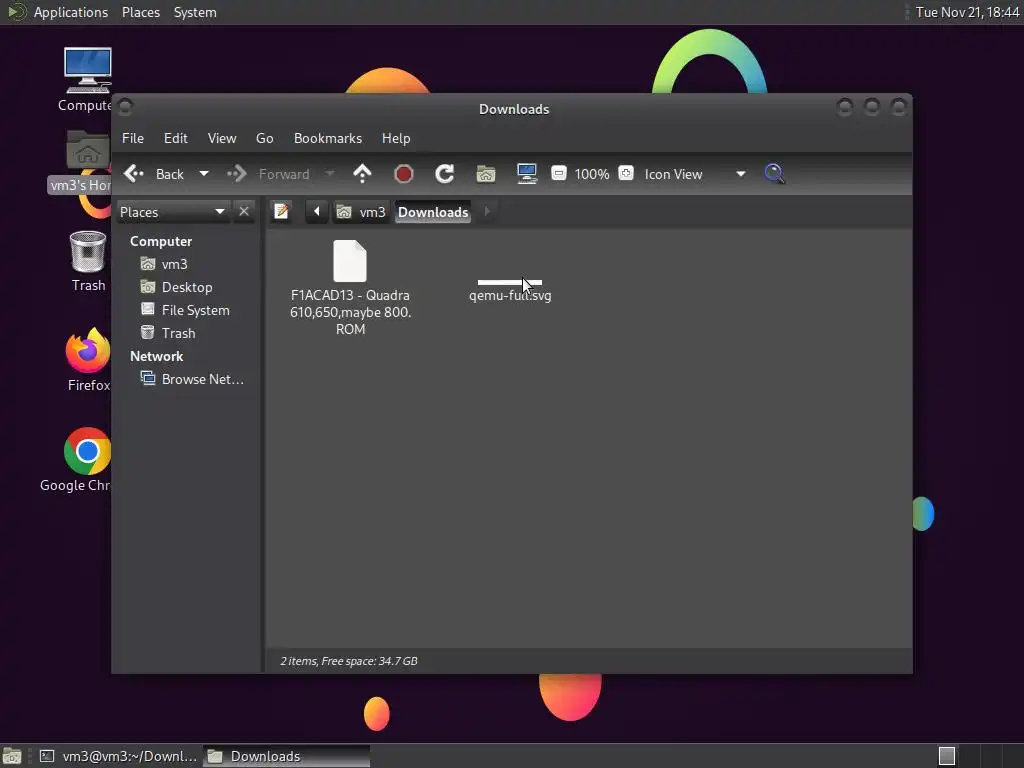
Task: Open the Icon View mode dropdown
Action: point(694,174)
